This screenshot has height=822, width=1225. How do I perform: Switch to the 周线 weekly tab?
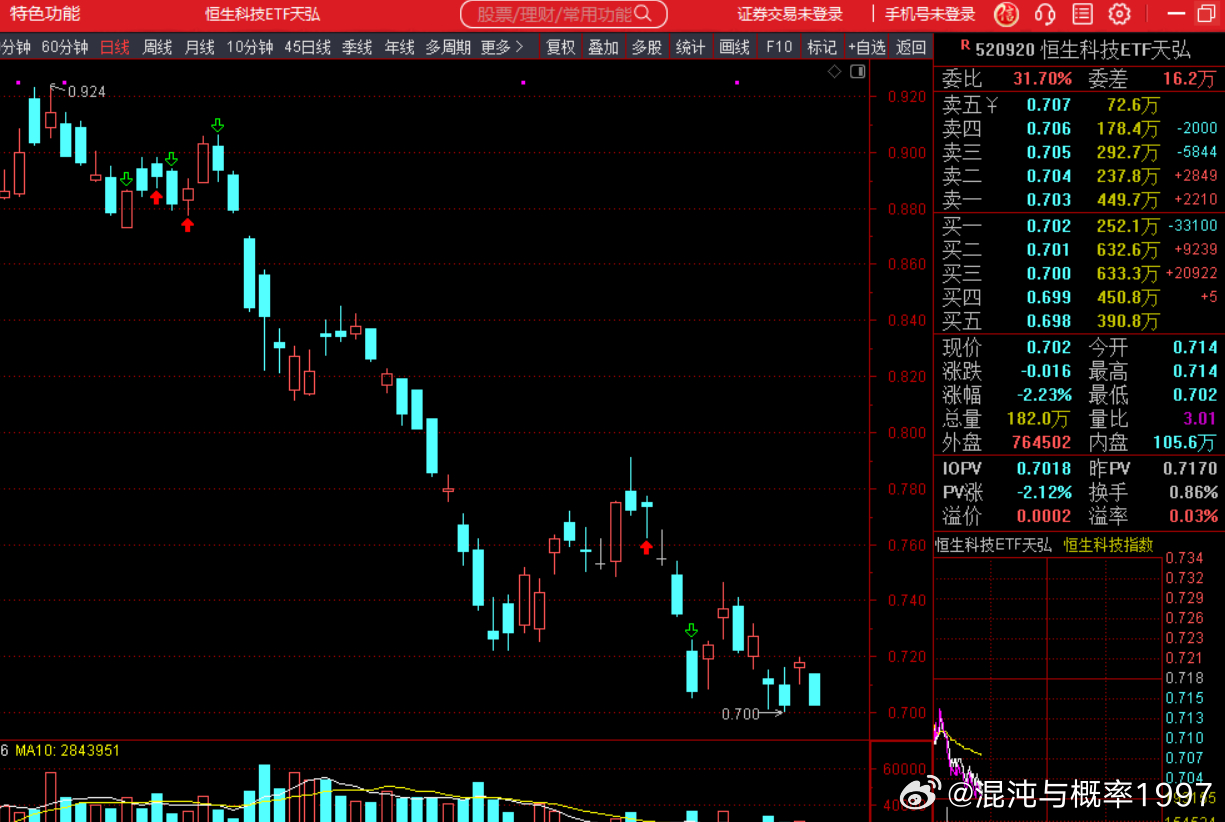click(x=157, y=47)
